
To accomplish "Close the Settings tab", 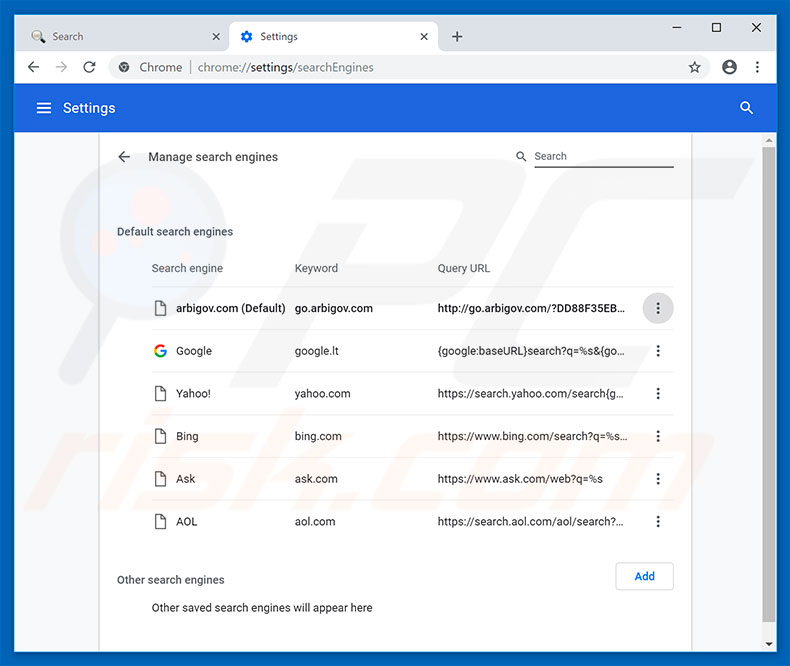I will (x=424, y=36).
